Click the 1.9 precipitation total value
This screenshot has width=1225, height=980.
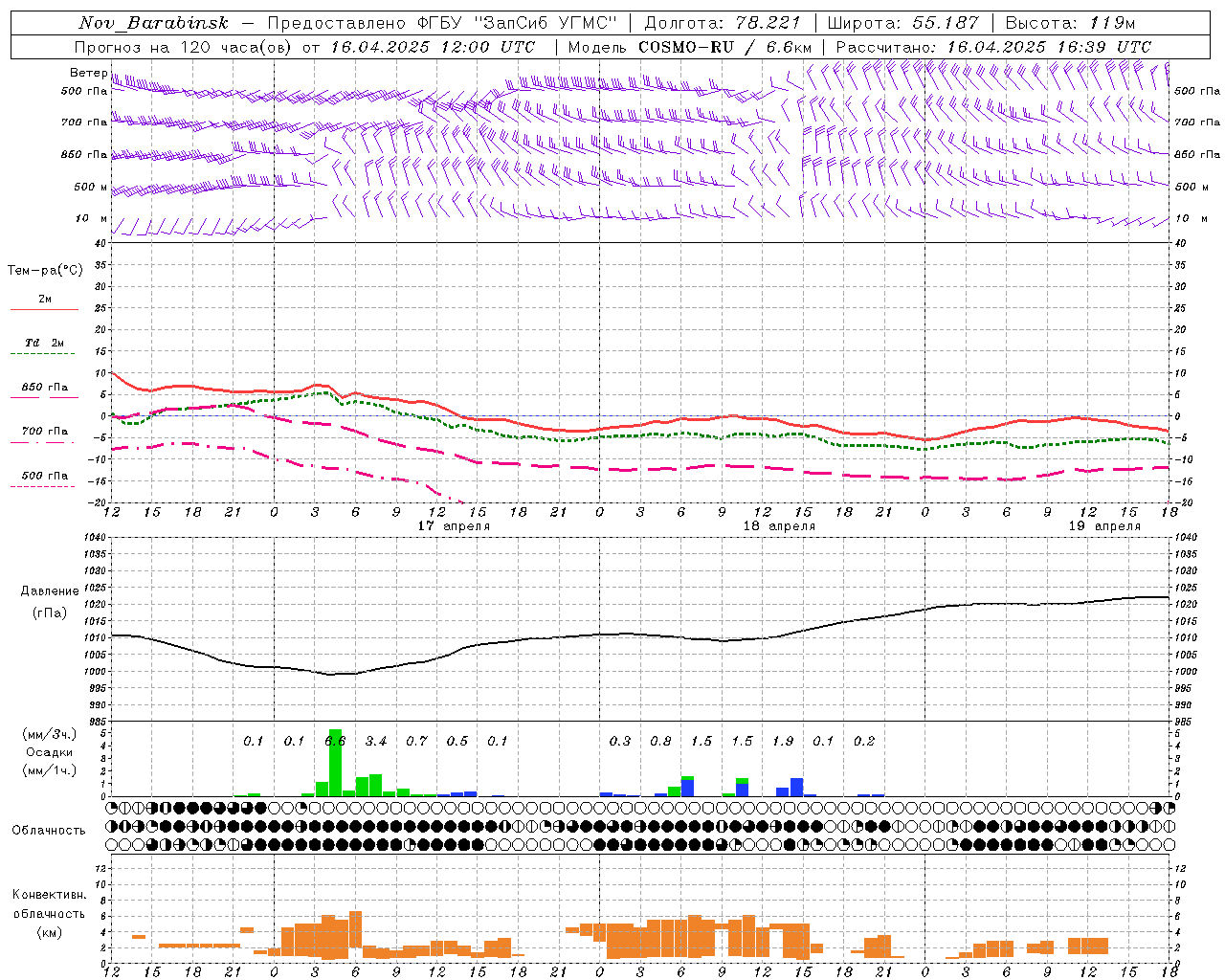pyautogui.click(x=783, y=741)
